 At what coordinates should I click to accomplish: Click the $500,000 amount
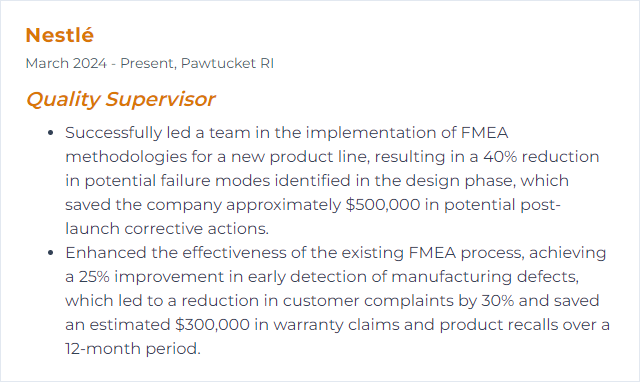(x=383, y=205)
